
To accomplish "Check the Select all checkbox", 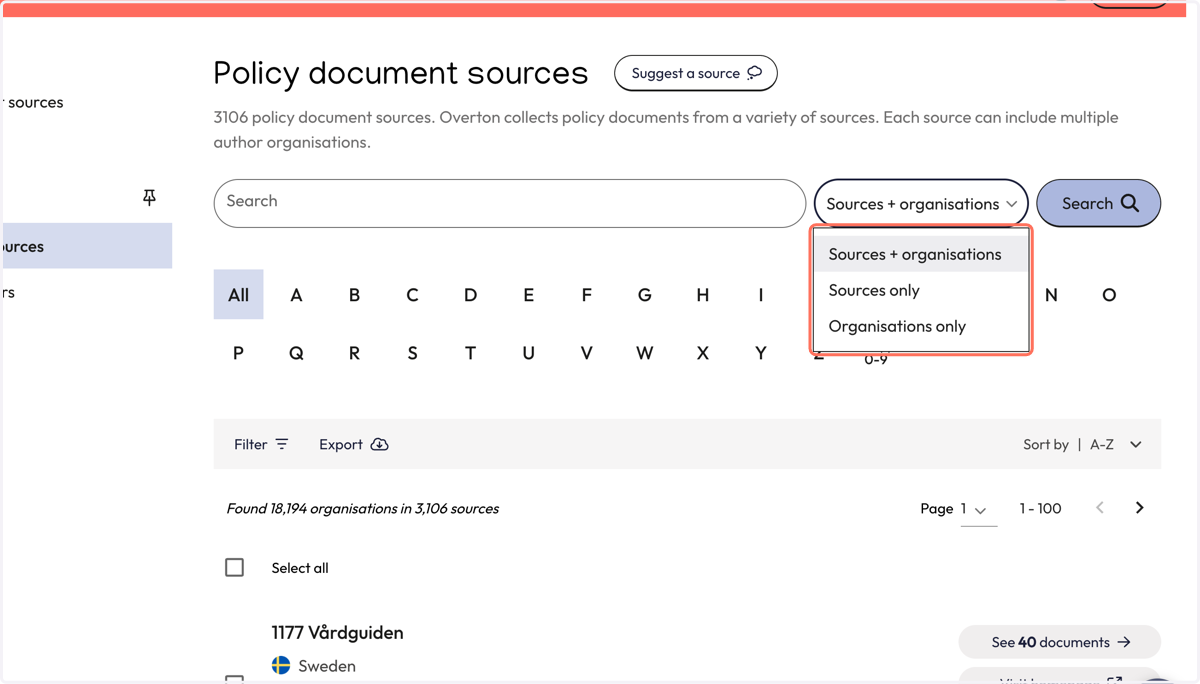I will click(x=234, y=567).
